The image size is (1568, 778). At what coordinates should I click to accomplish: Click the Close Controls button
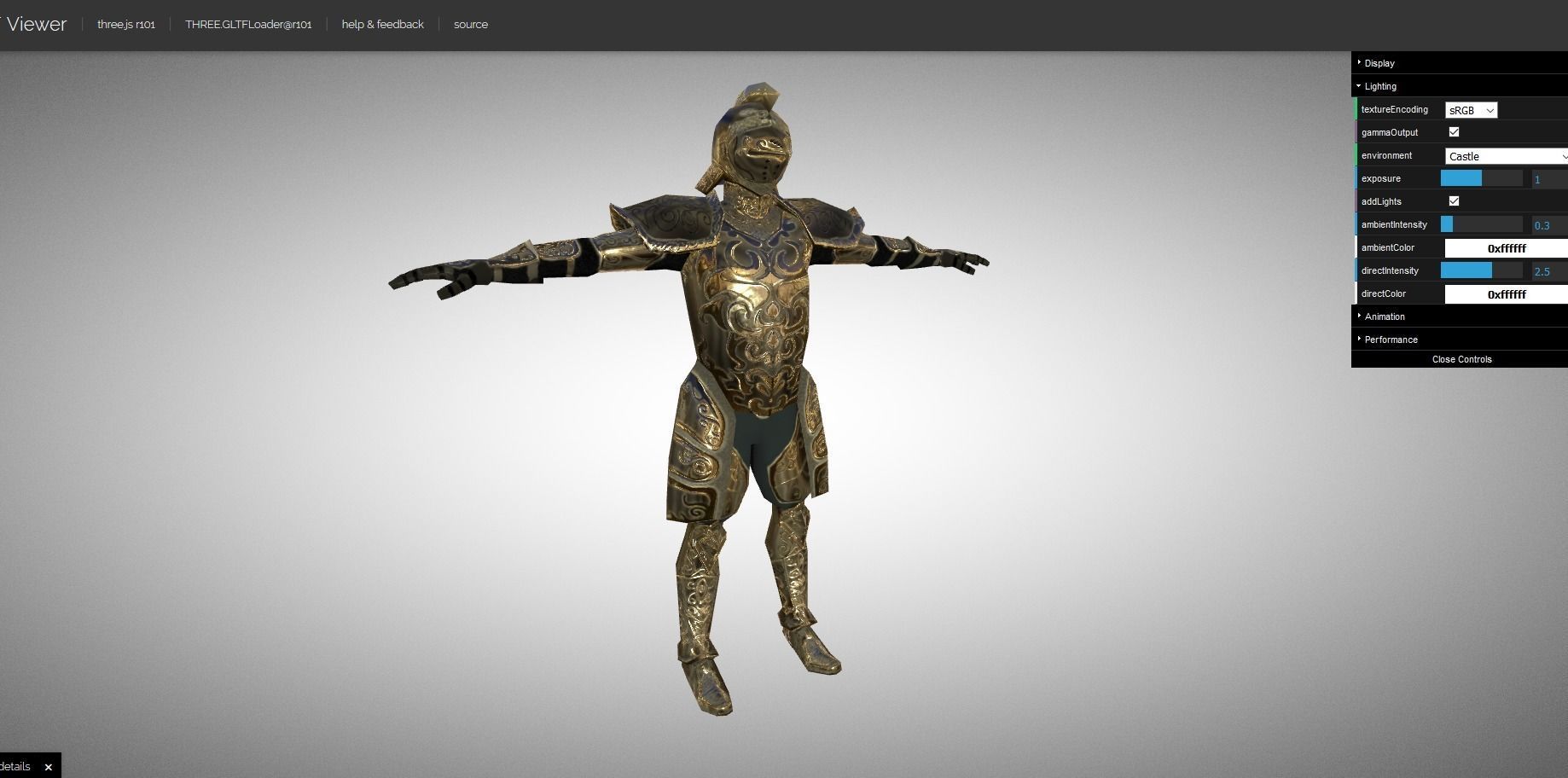pos(1461,359)
